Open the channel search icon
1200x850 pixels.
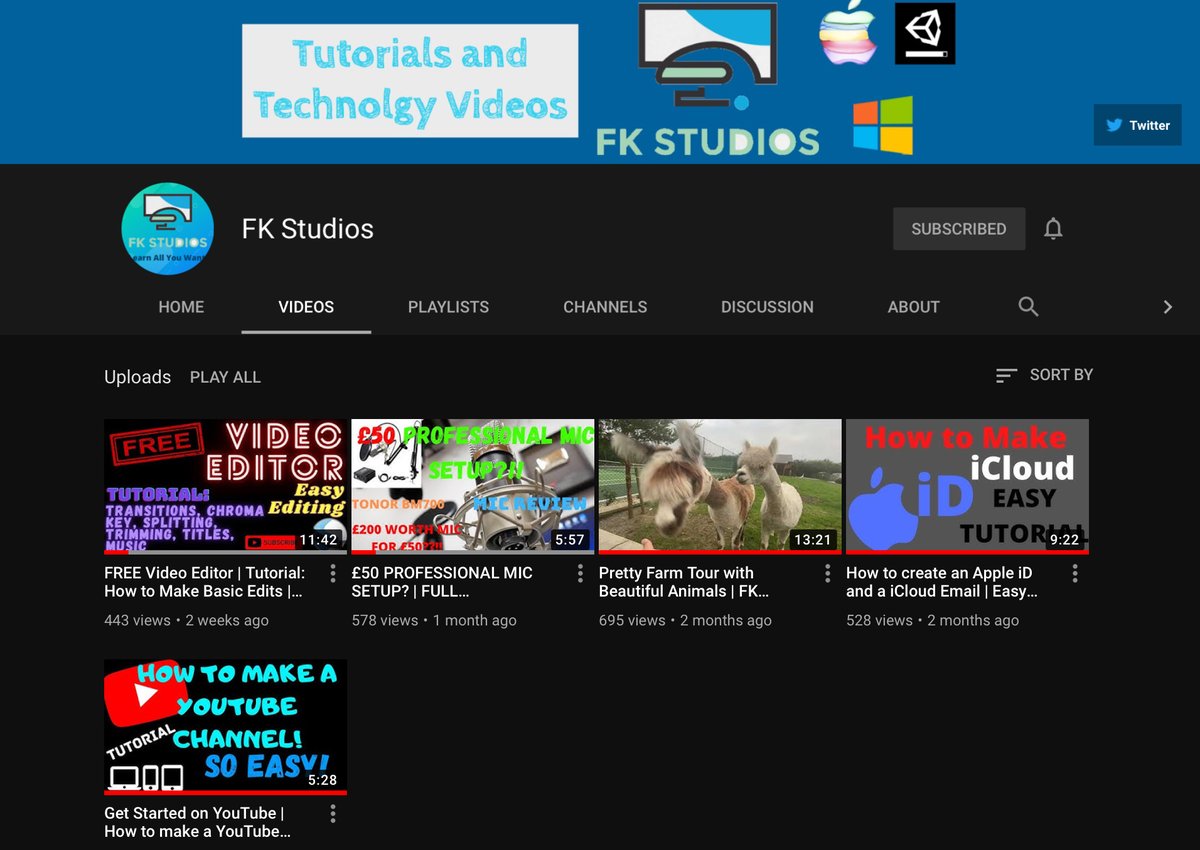tap(1028, 307)
